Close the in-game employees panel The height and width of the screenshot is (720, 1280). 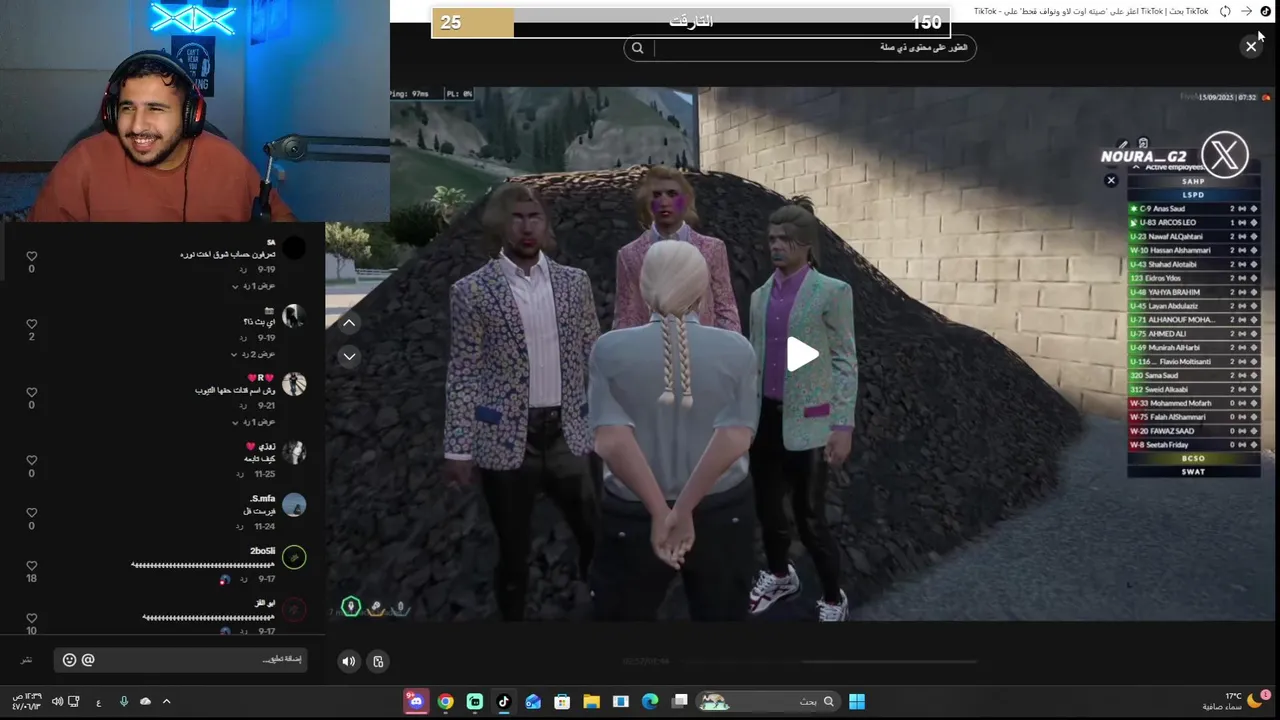click(x=1110, y=180)
